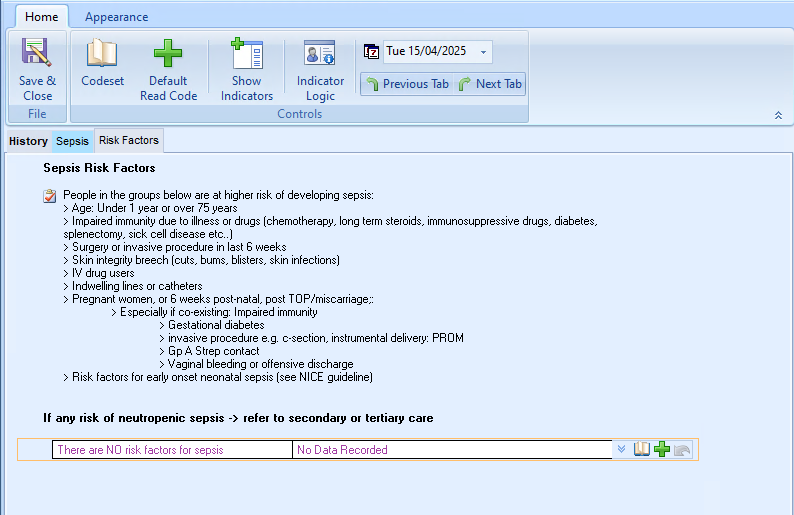This screenshot has width=794, height=515.
Task: Click the 'IV drug users' line
Action: pyautogui.click(x=99, y=273)
